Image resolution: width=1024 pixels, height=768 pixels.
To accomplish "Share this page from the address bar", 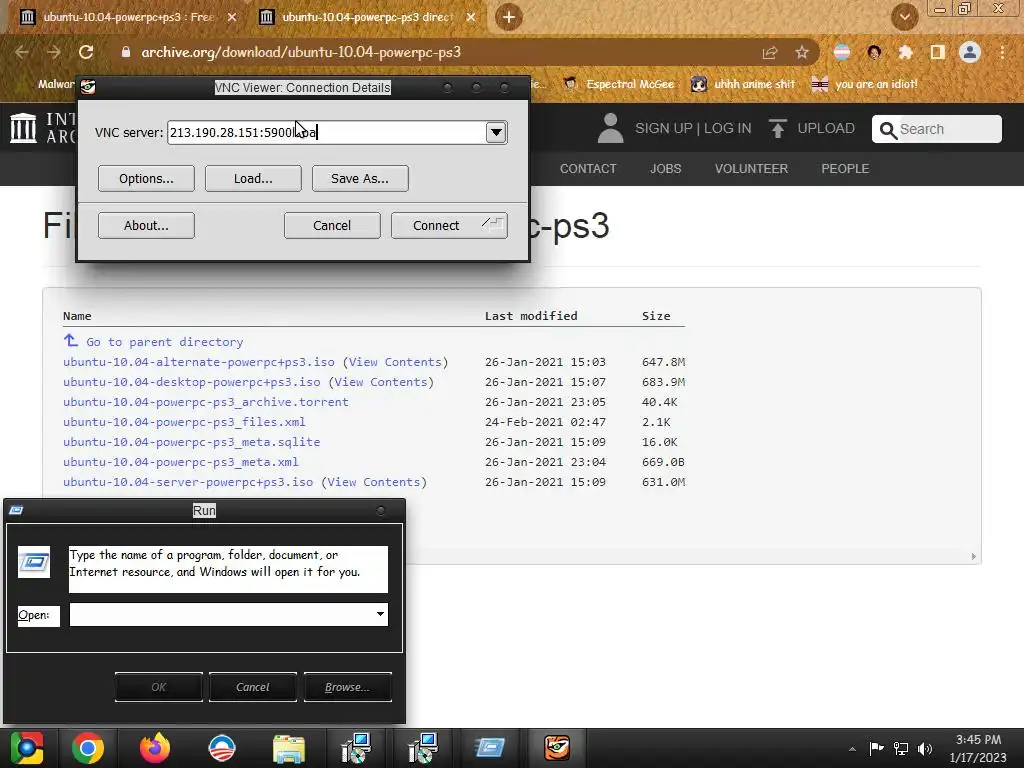I will pos(770,52).
